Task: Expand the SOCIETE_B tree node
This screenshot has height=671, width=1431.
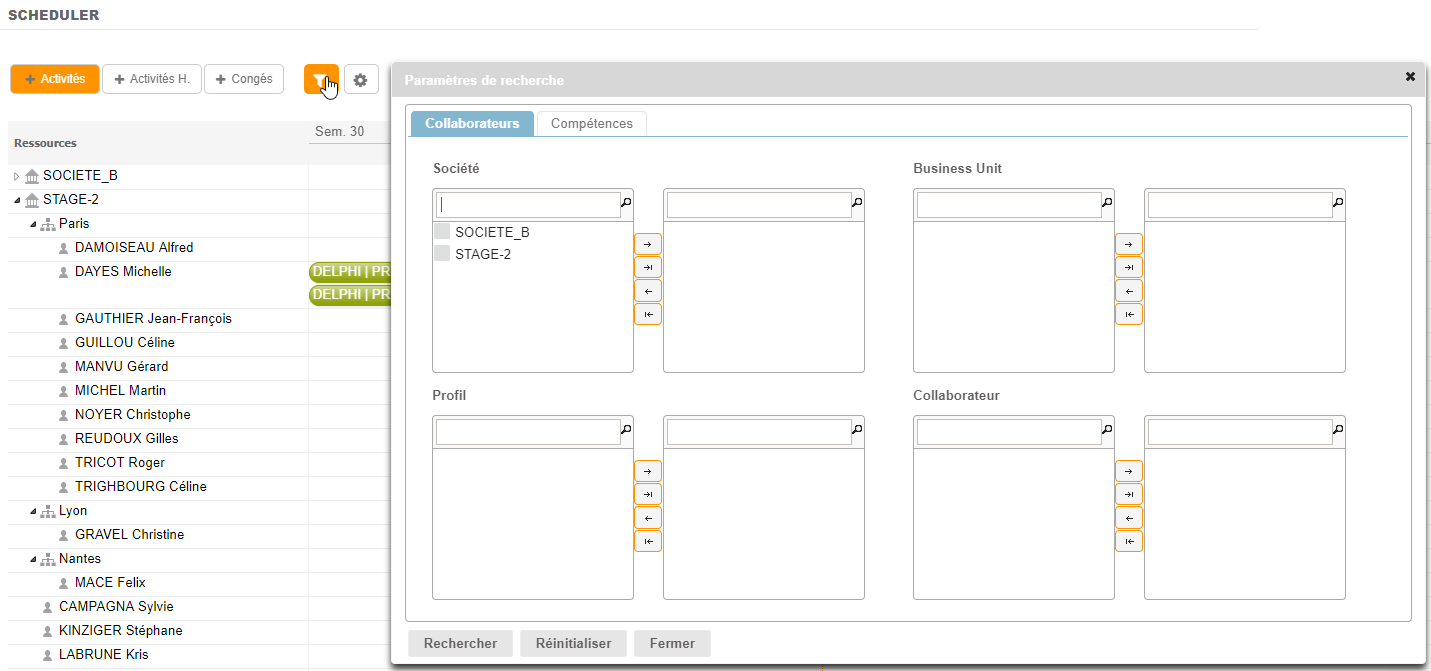Action: click(16, 176)
